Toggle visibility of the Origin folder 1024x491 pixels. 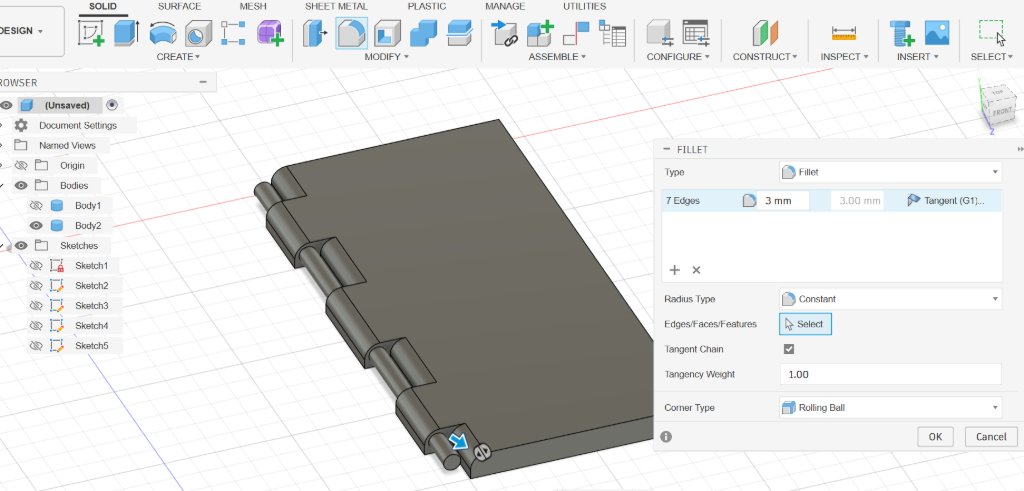[21, 165]
